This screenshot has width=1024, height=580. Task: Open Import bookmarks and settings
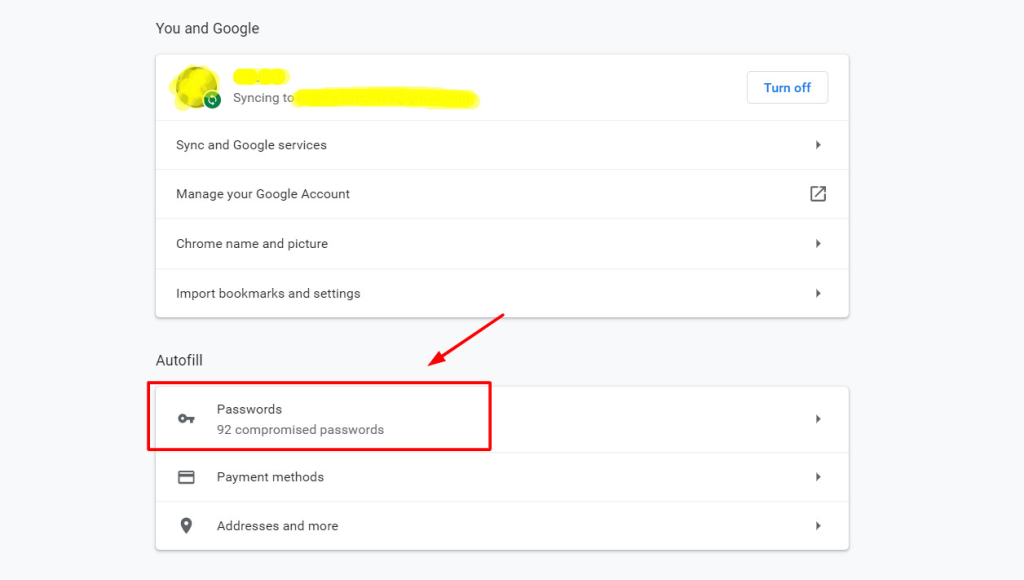point(502,293)
